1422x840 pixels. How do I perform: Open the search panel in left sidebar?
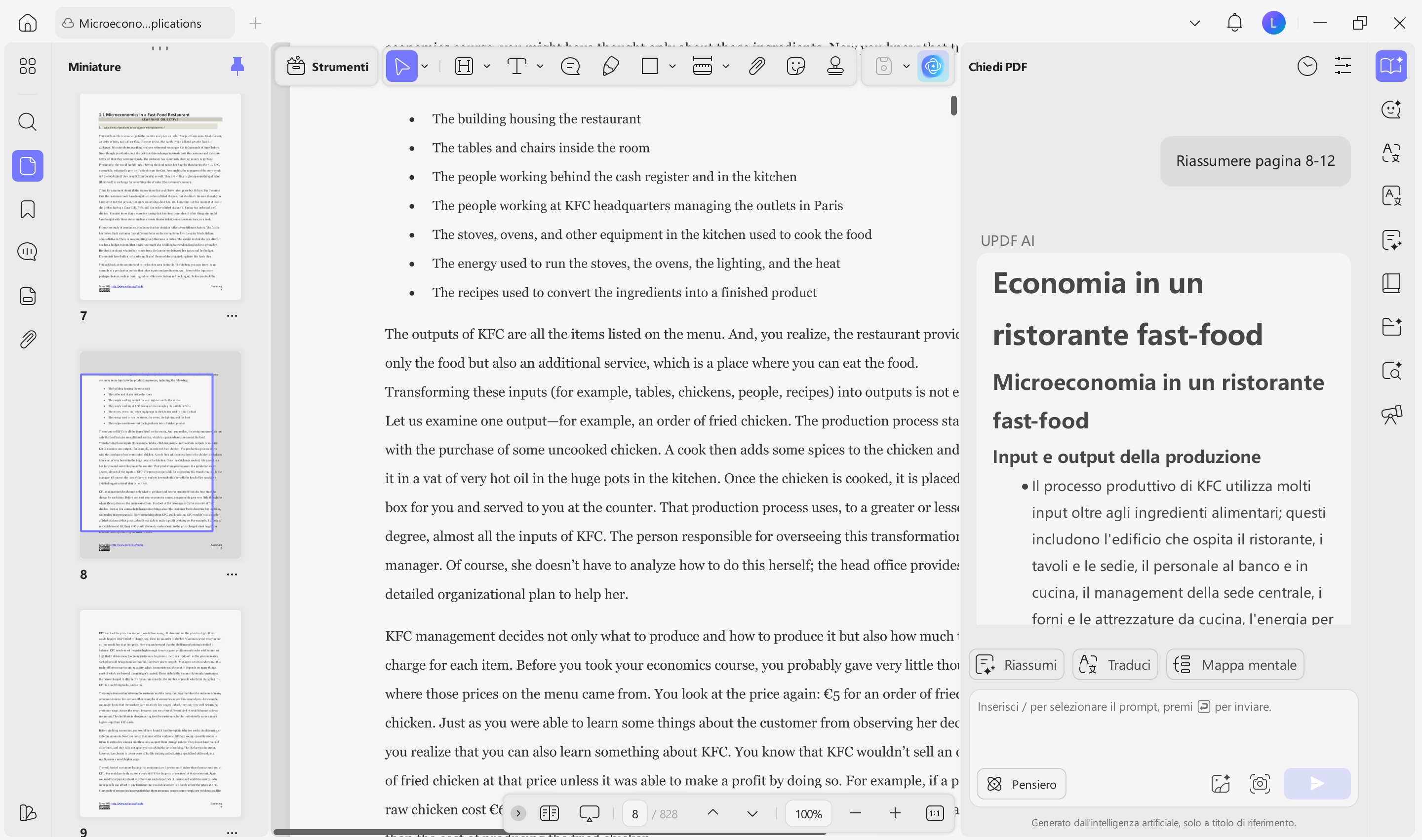point(27,122)
